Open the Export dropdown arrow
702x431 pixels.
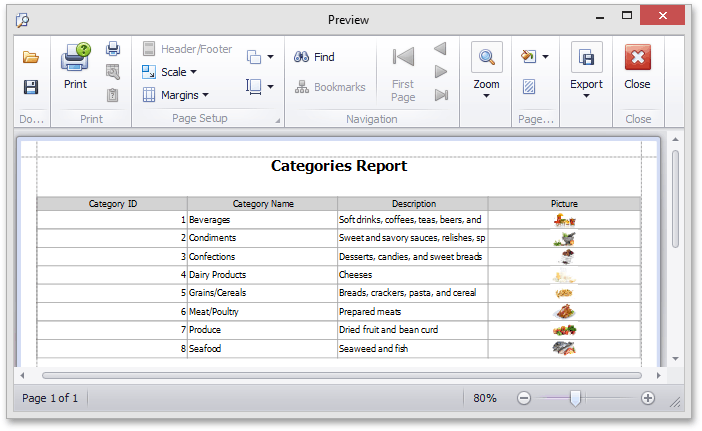(586, 96)
